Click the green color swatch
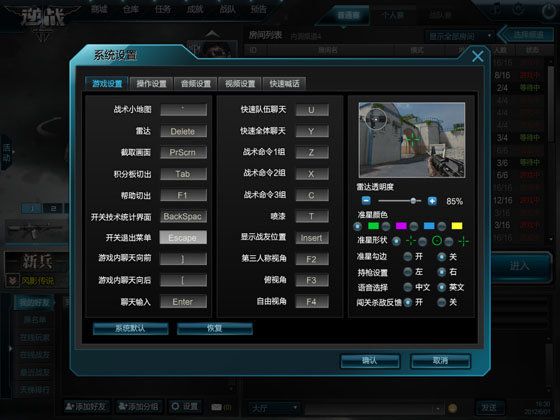This screenshot has width=560, height=420. (373, 226)
